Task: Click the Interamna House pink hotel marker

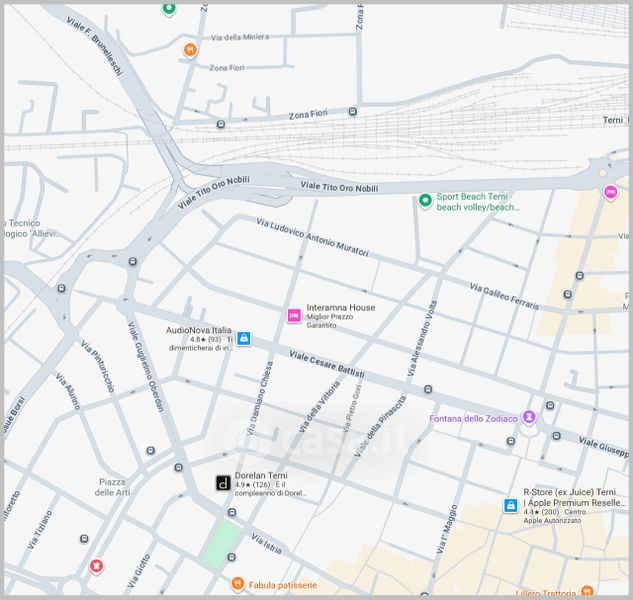Action: 294,315
